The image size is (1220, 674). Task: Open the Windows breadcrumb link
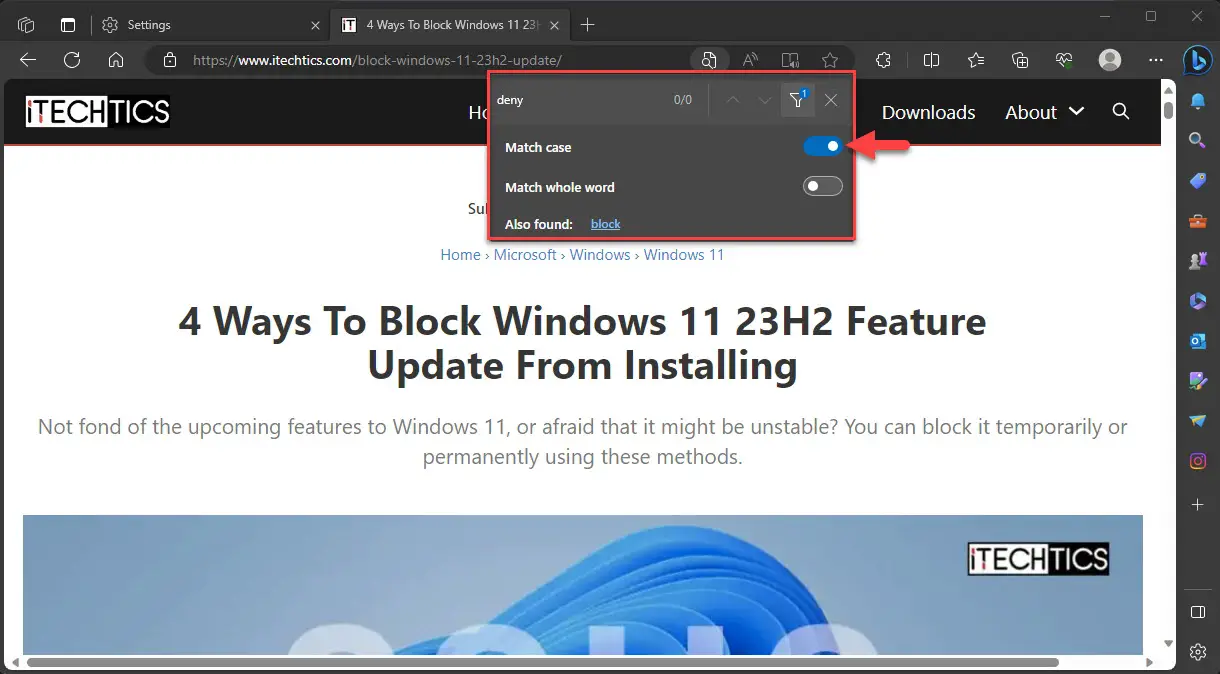(600, 255)
